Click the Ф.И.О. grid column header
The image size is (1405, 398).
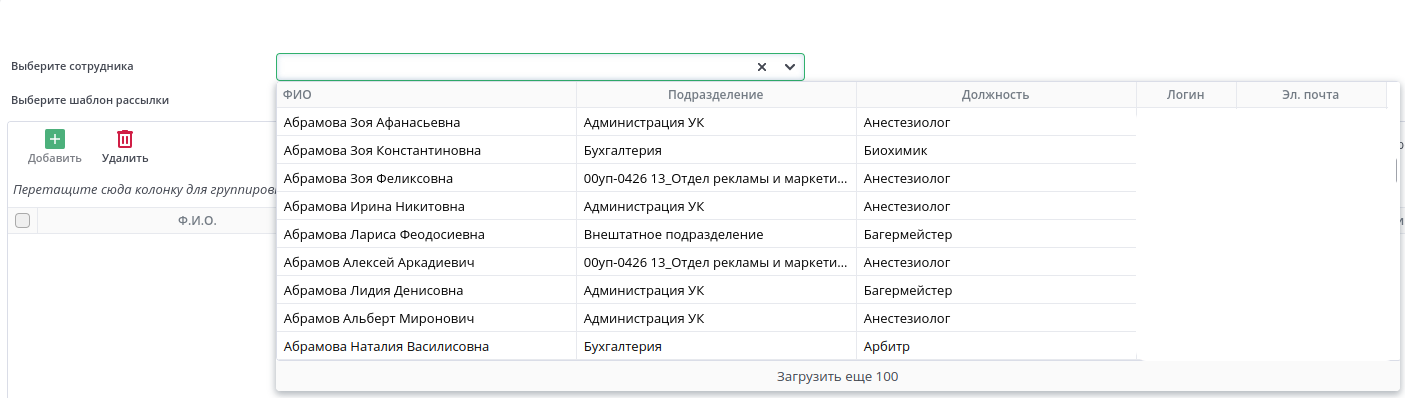pyautogui.click(x=198, y=220)
